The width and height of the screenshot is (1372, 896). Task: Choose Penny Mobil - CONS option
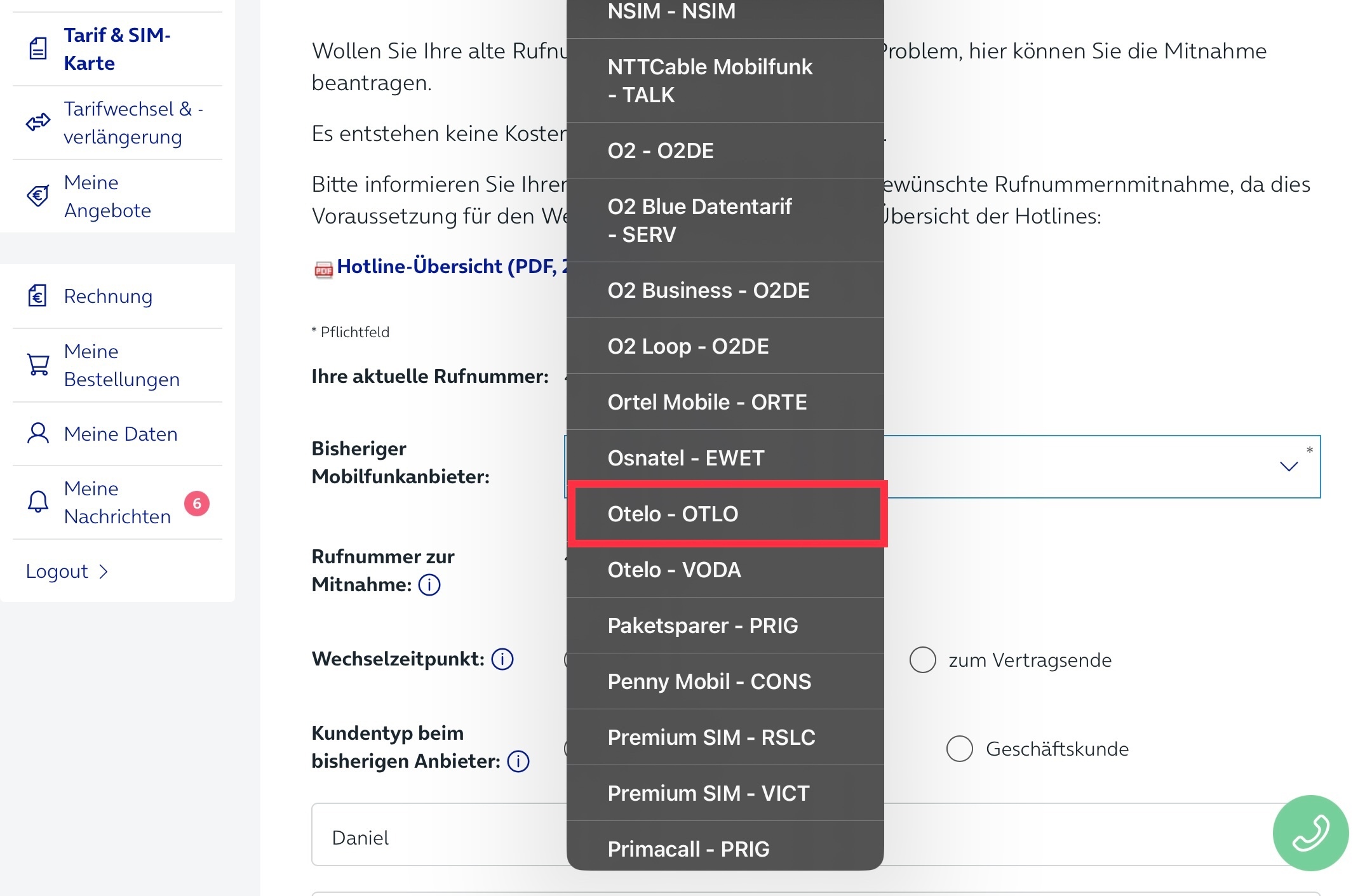(725, 681)
